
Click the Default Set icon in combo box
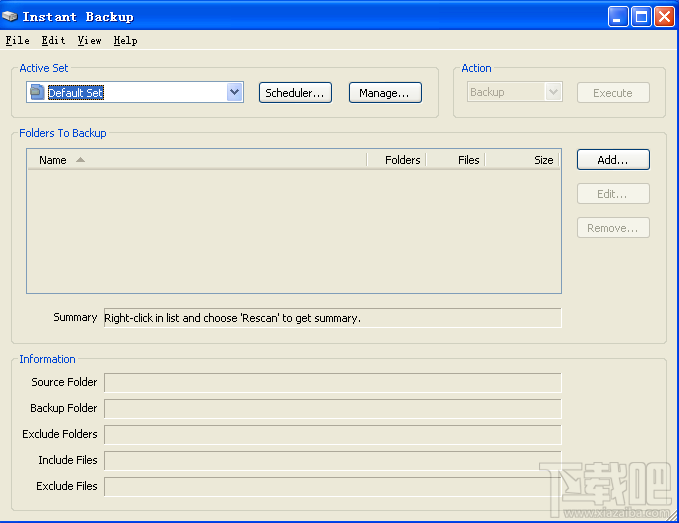(37, 92)
